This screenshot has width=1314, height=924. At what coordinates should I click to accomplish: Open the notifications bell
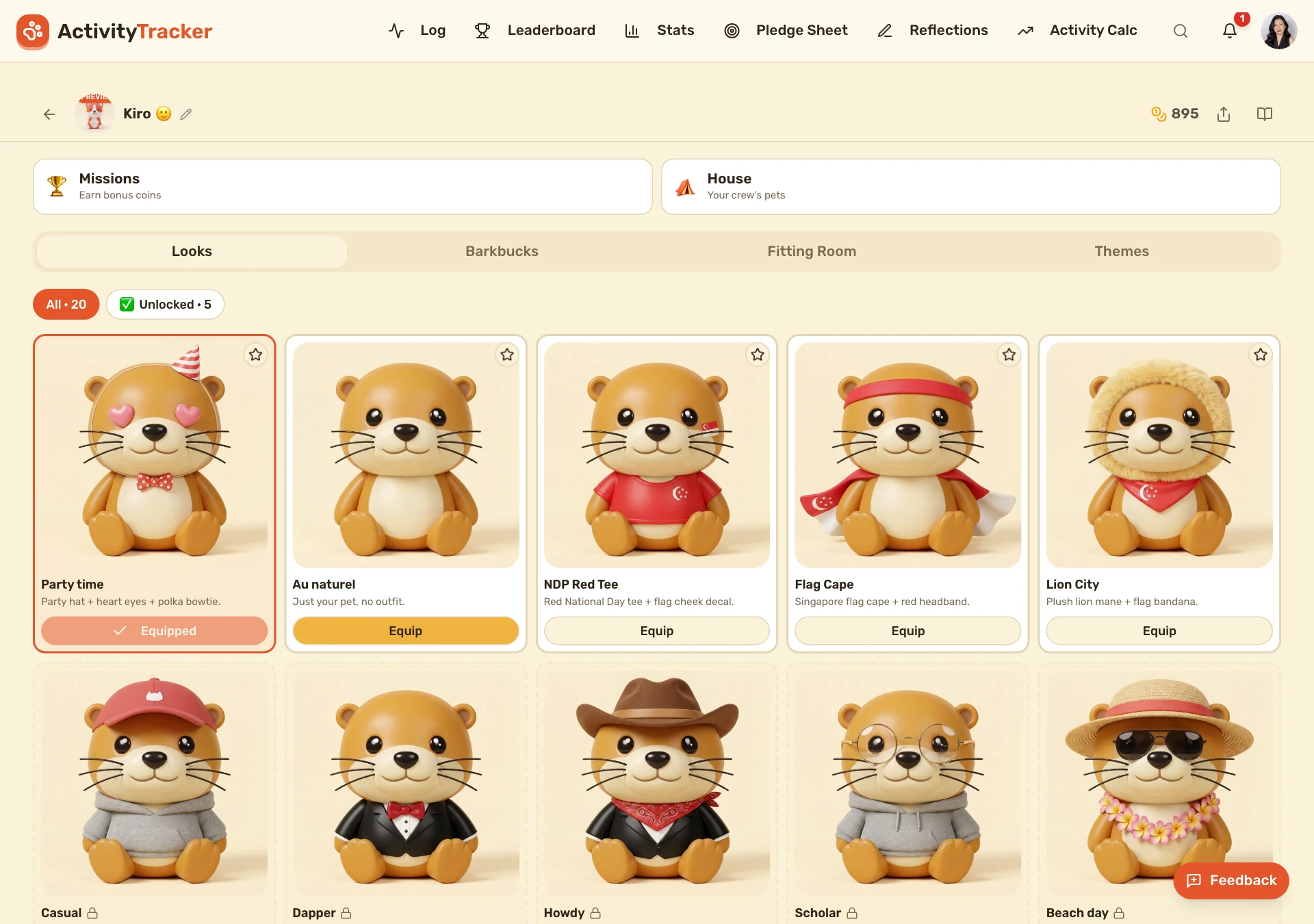[x=1230, y=31]
